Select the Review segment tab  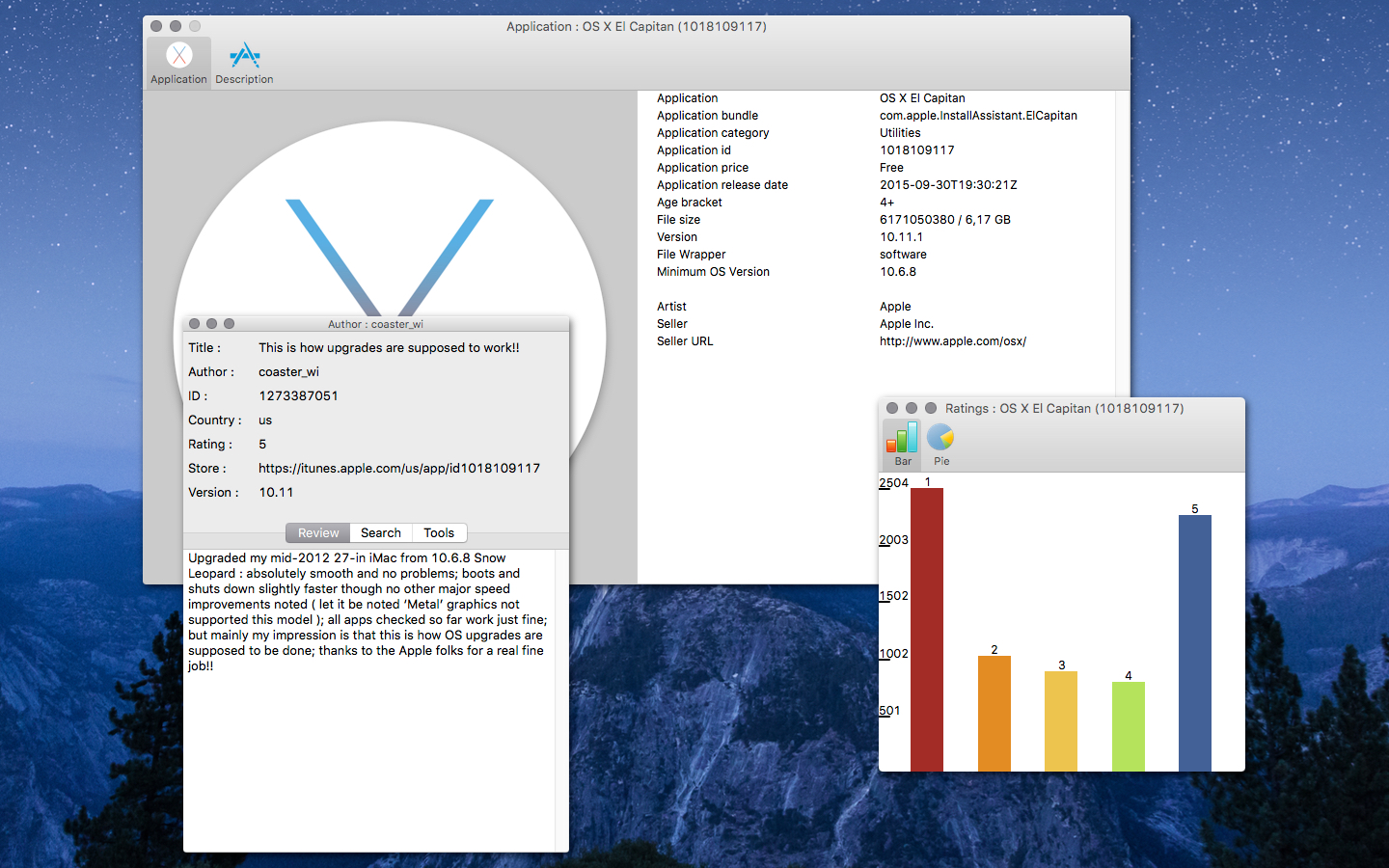tap(318, 532)
